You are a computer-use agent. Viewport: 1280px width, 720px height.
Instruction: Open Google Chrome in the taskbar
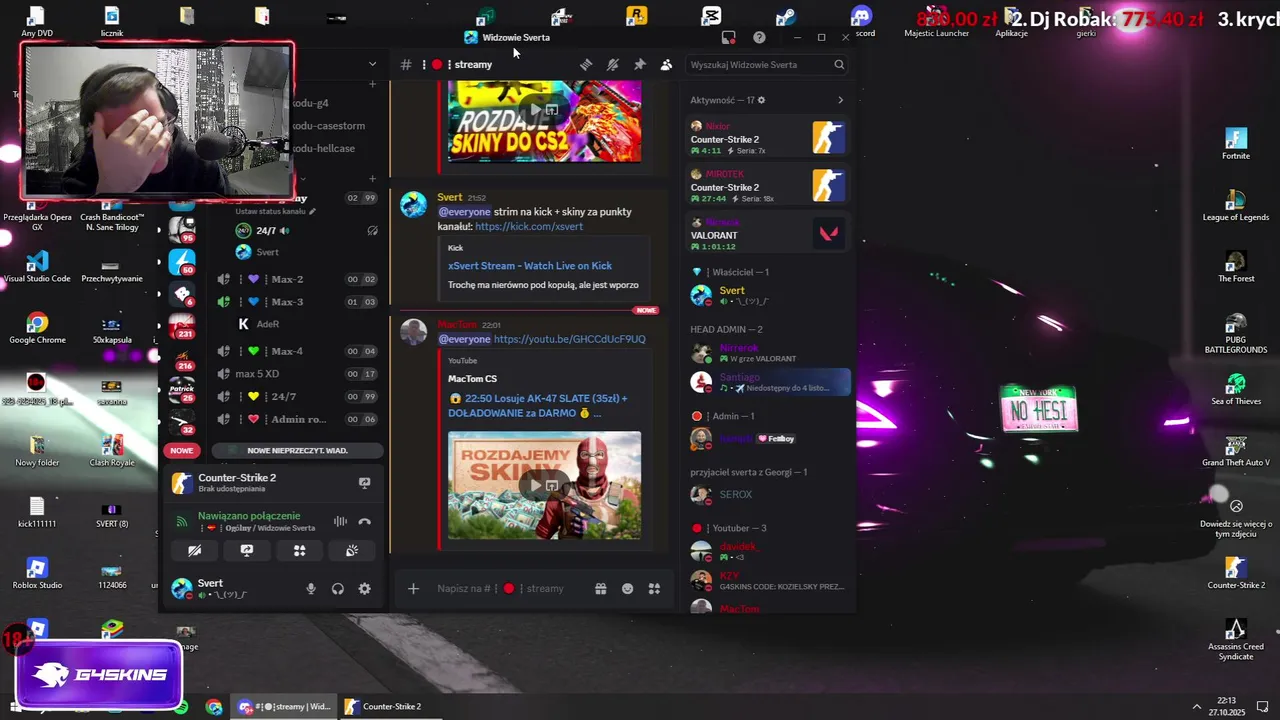pos(214,707)
